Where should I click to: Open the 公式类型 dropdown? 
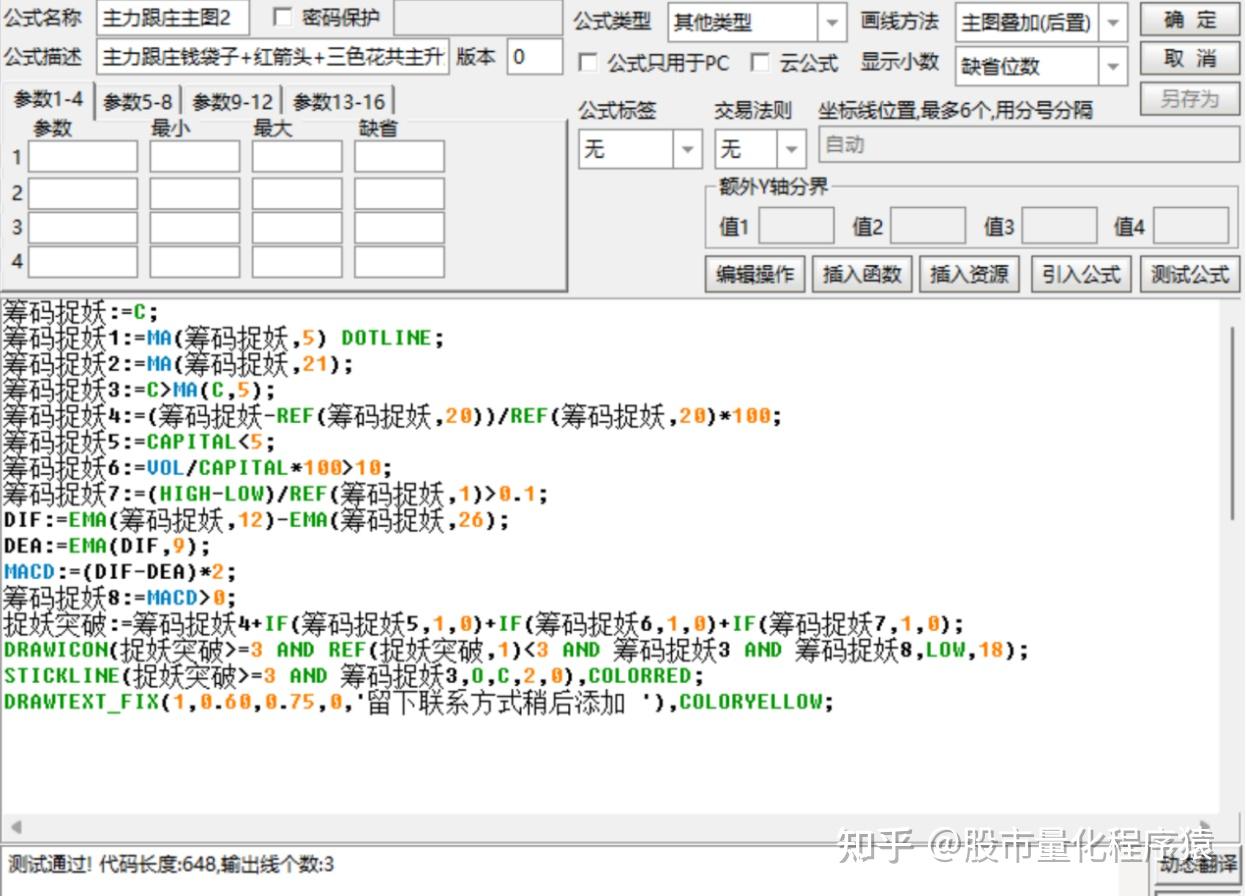pyautogui.click(x=832, y=22)
